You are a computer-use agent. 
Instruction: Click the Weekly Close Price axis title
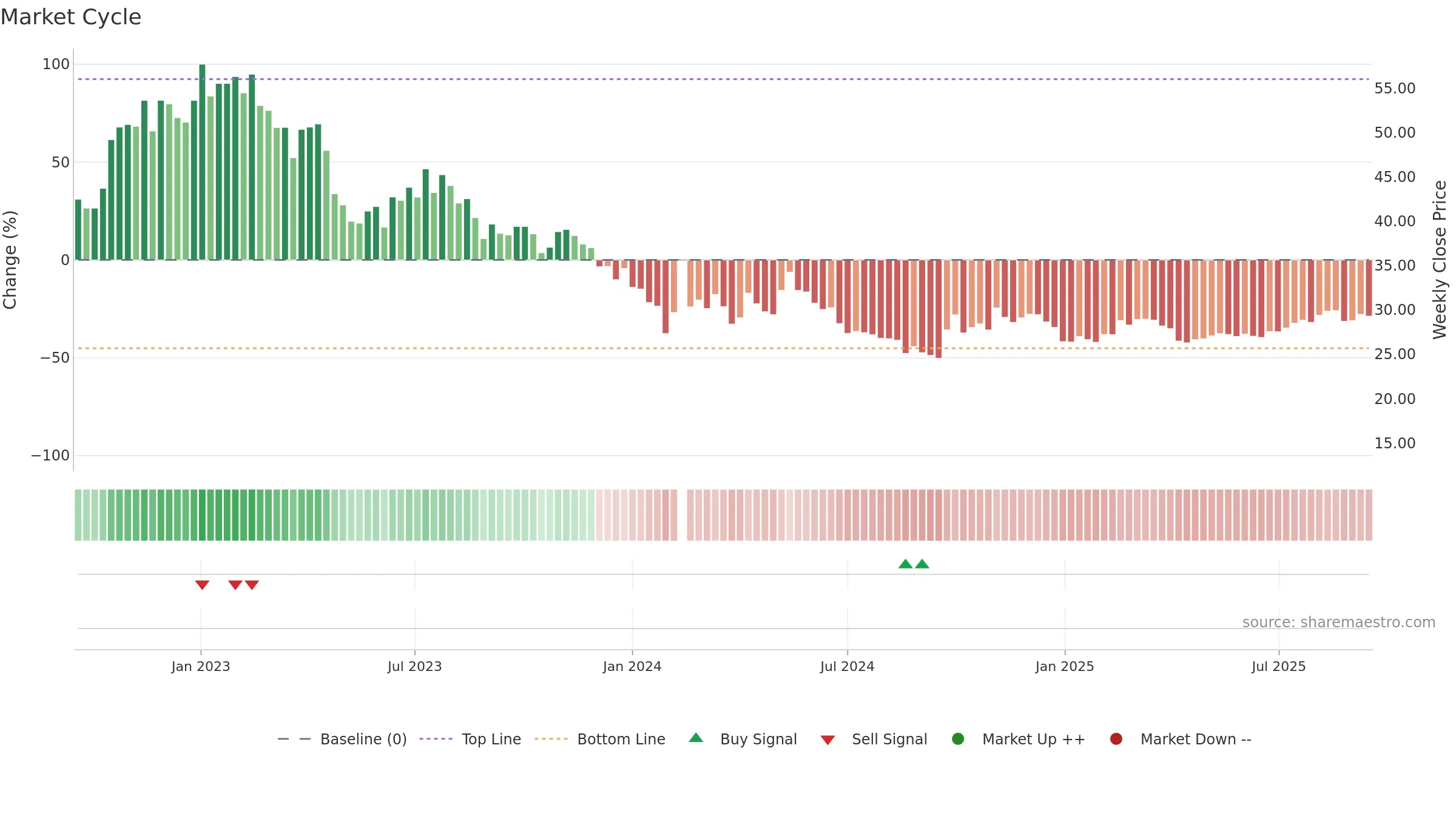(1440, 260)
